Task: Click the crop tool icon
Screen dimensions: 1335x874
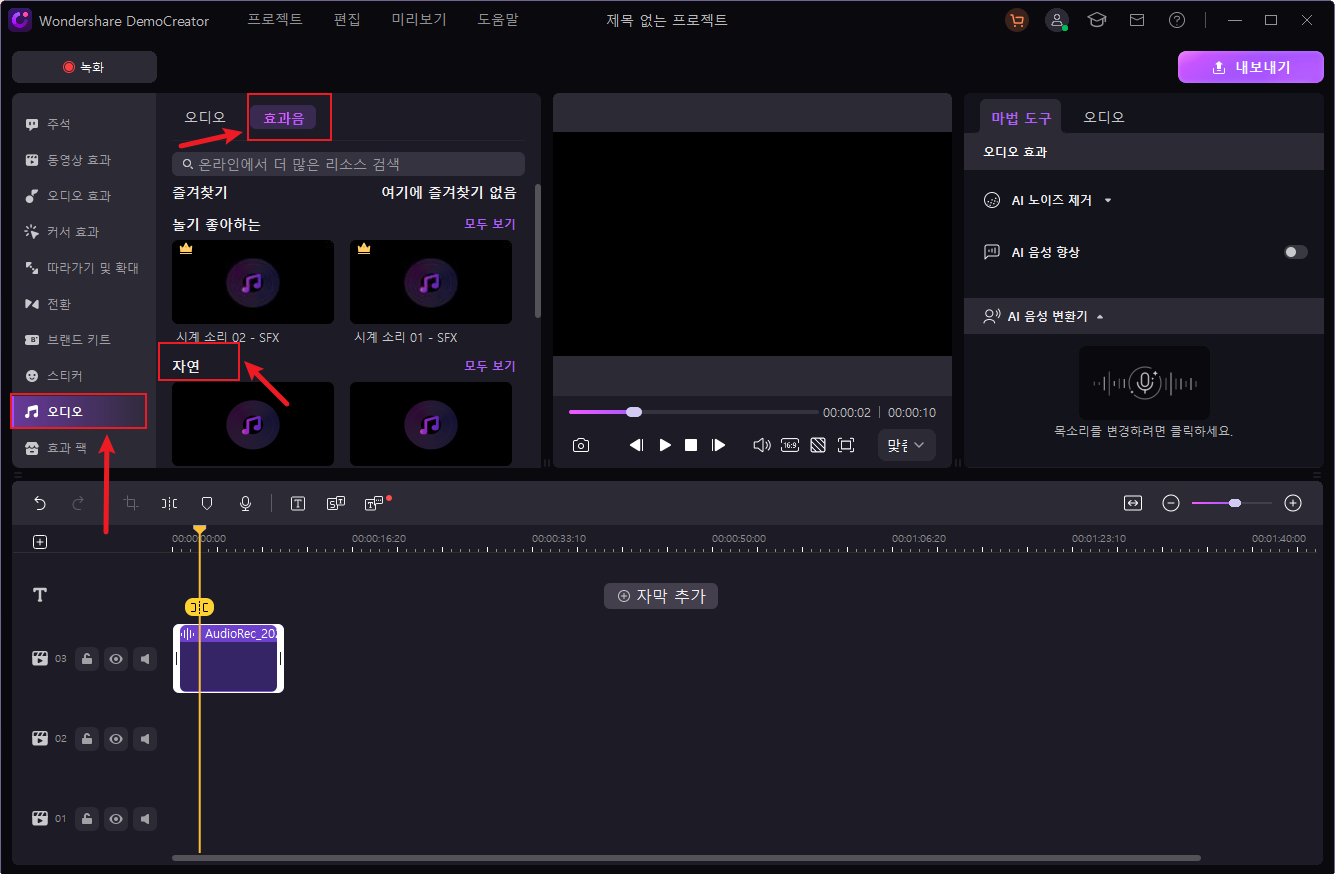Action: click(130, 503)
